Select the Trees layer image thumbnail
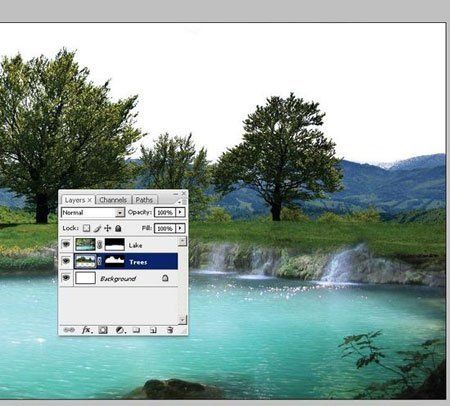The width and height of the screenshot is (450, 406). coord(85,261)
